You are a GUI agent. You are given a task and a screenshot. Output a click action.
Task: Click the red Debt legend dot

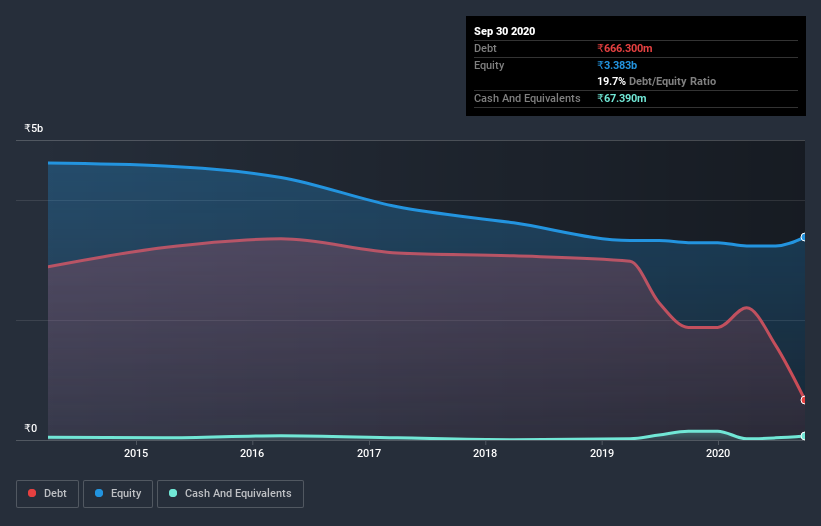click(32, 493)
